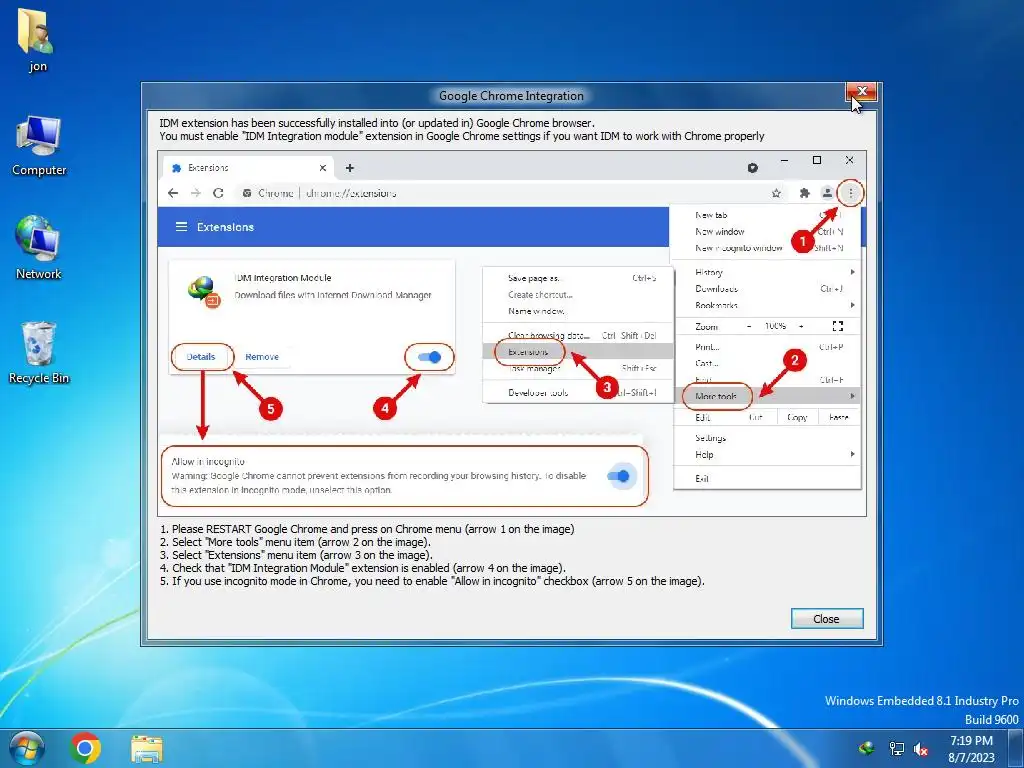Choose Downloads in the Chrome menu
The image size is (1024, 768).
716,289
